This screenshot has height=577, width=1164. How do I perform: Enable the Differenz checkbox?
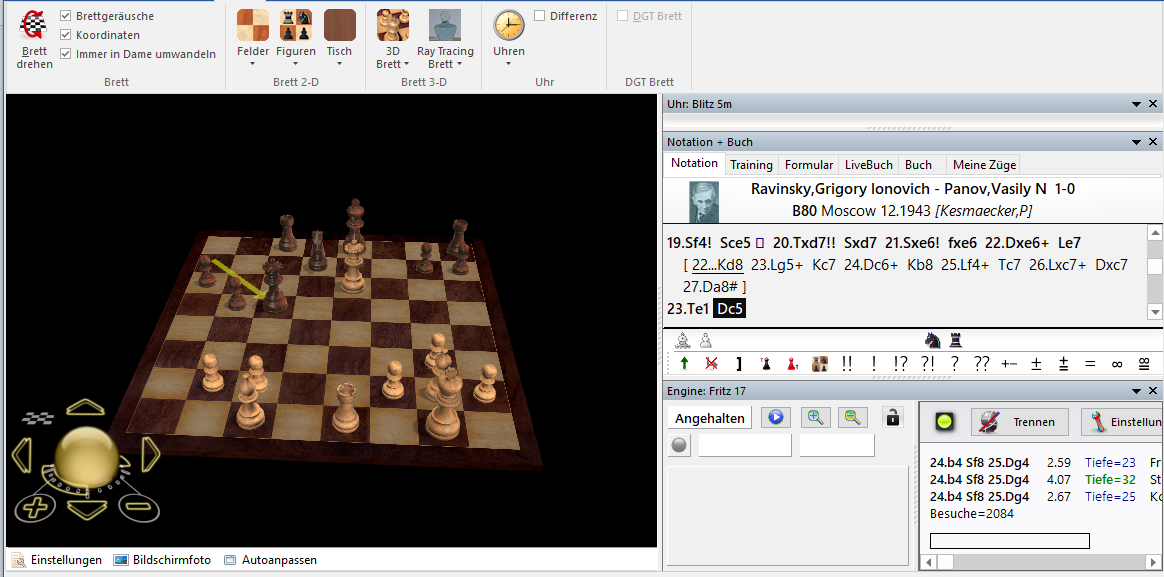pos(540,16)
